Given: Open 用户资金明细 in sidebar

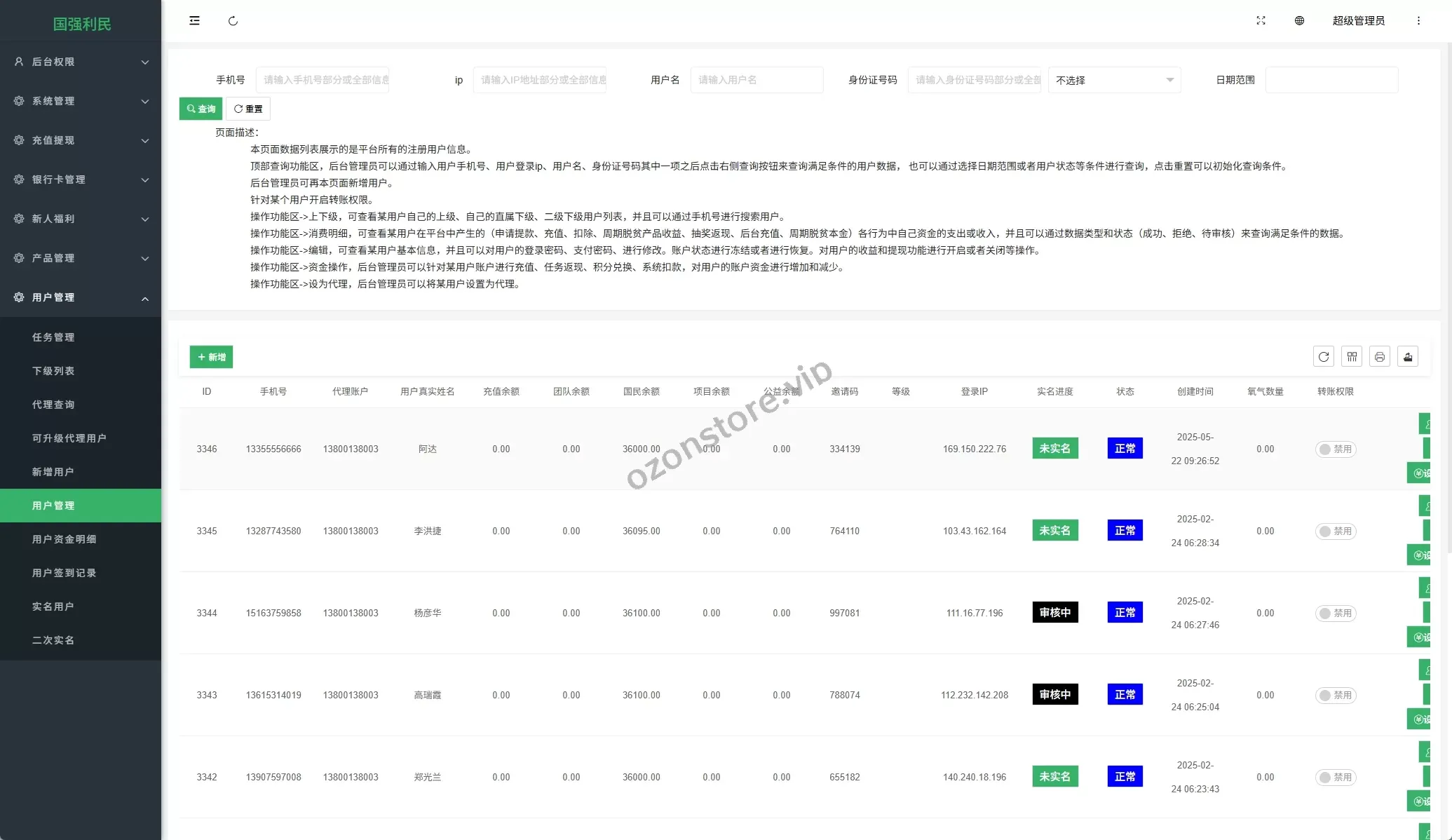Looking at the screenshot, I should [x=64, y=539].
